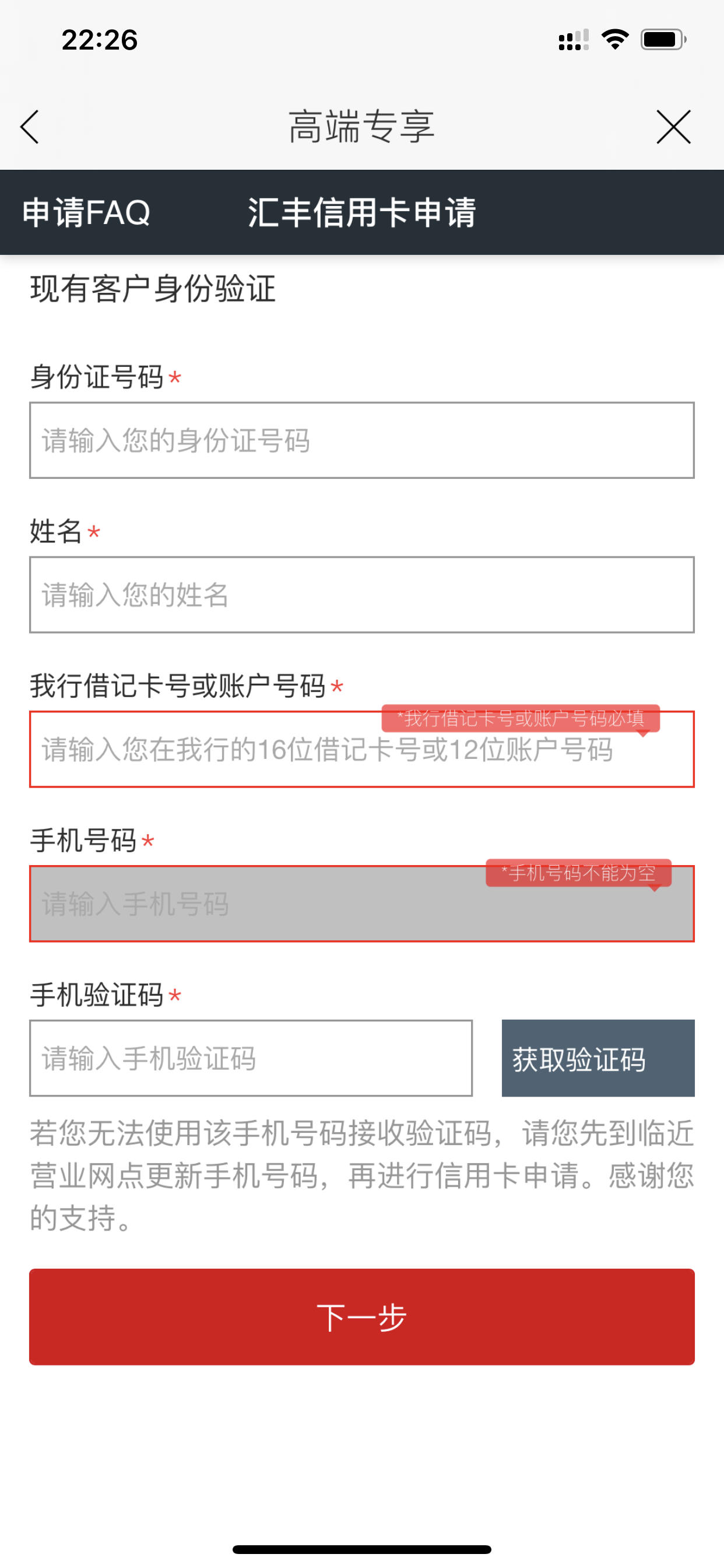The width and height of the screenshot is (724, 1568).
Task: Tap the back arrow icon
Action: (x=29, y=127)
